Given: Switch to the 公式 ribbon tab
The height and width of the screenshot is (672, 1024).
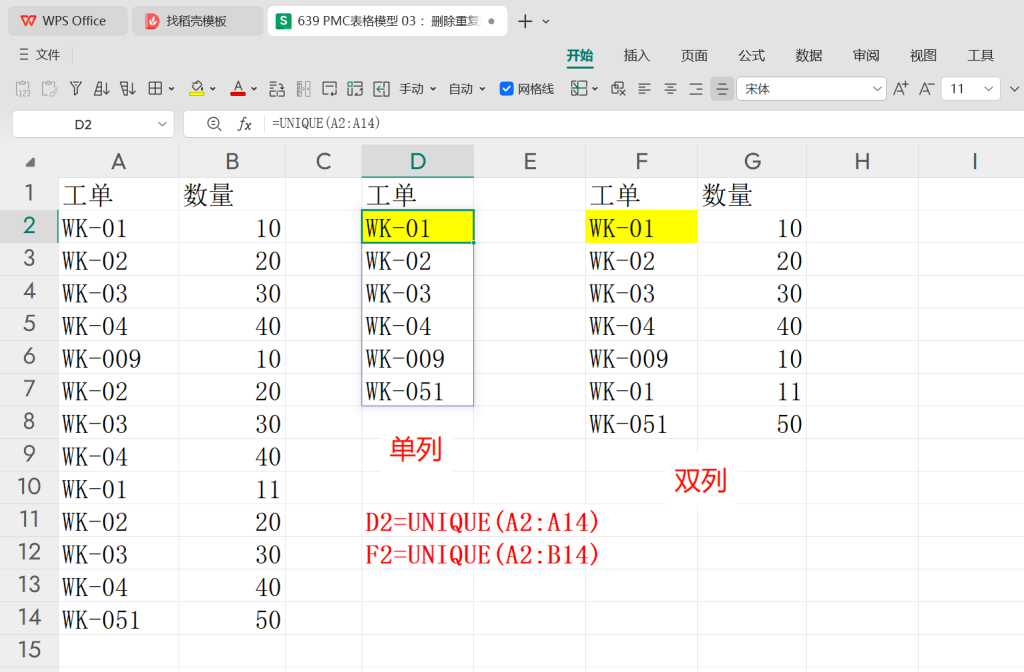Looking at the screenshot, I should [752, 56].
